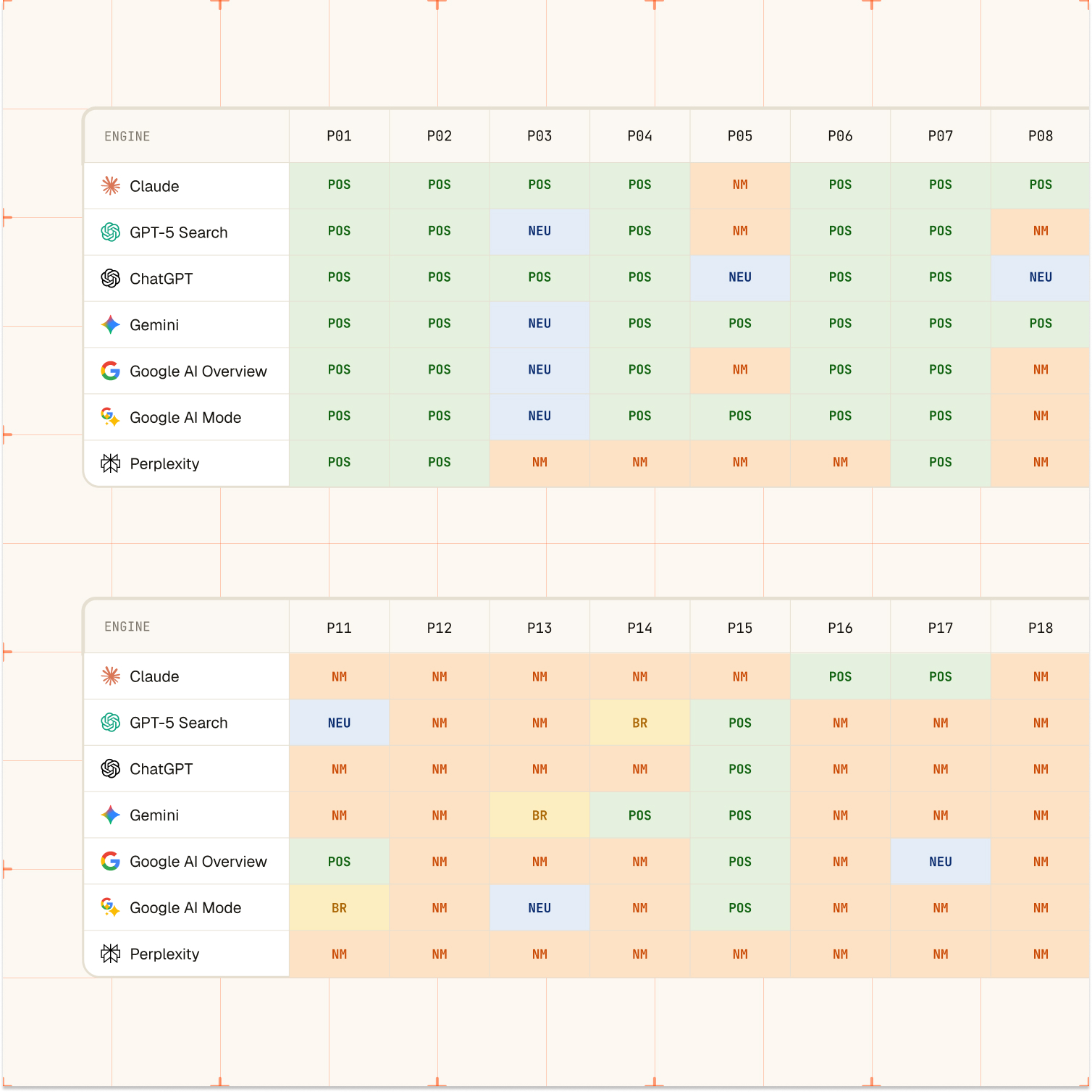Click Google AI Mode's BR cell under P11
Screen dimensions: 1092x1092
point(339,908)
